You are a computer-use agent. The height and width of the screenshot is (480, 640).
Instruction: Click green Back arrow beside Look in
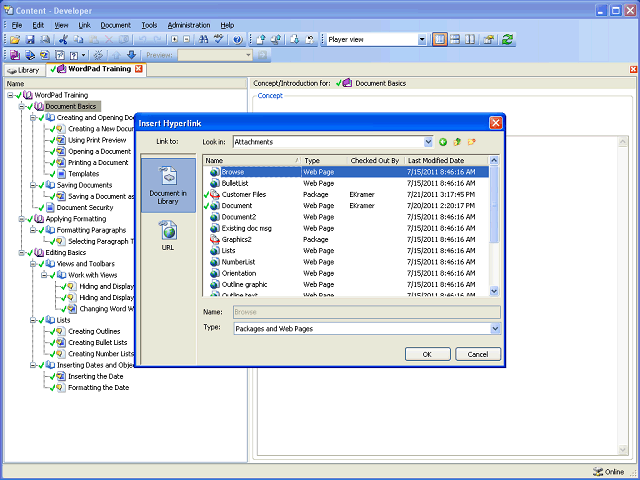443,142
